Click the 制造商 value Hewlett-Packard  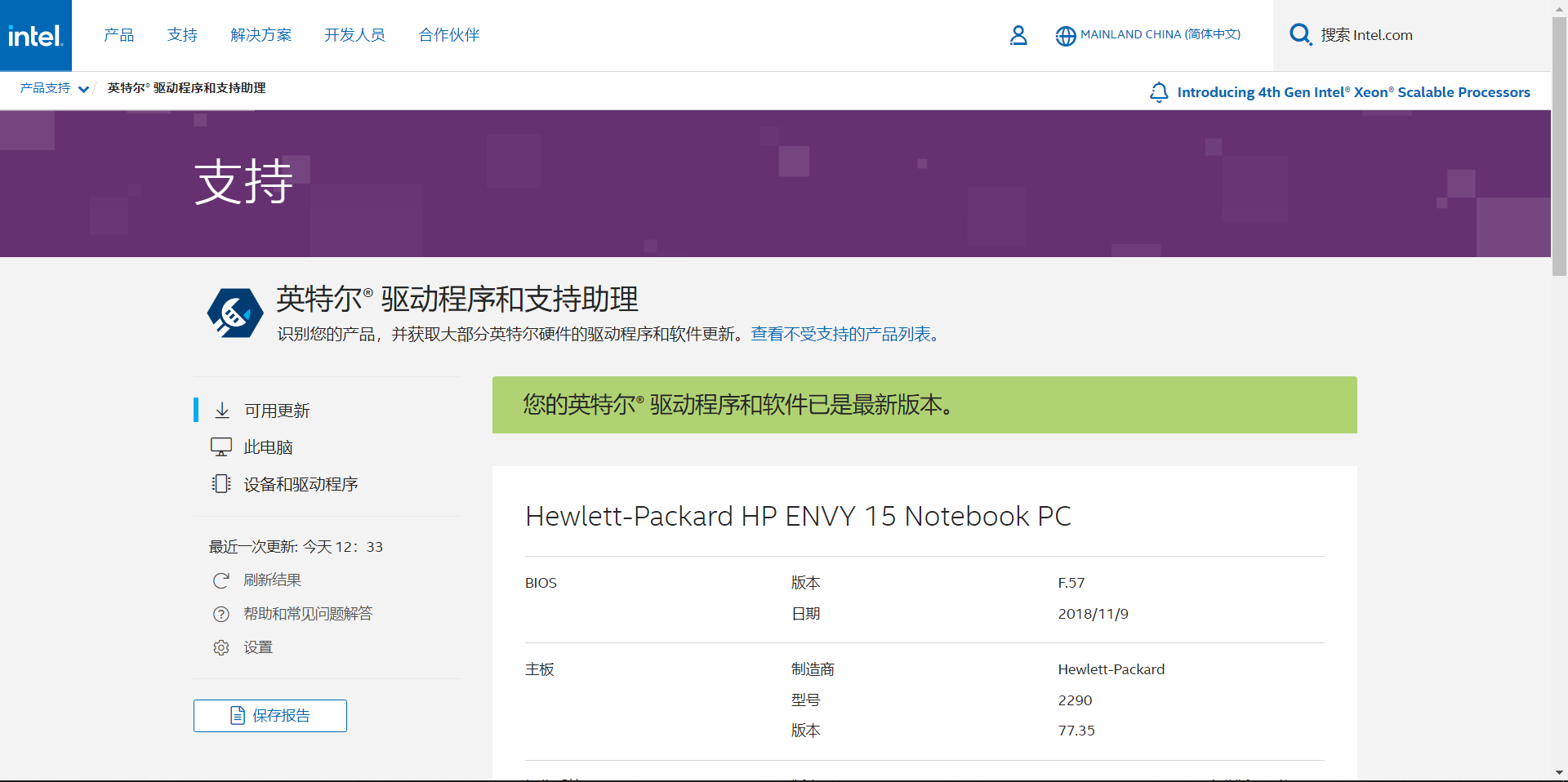coord(1111,669)
